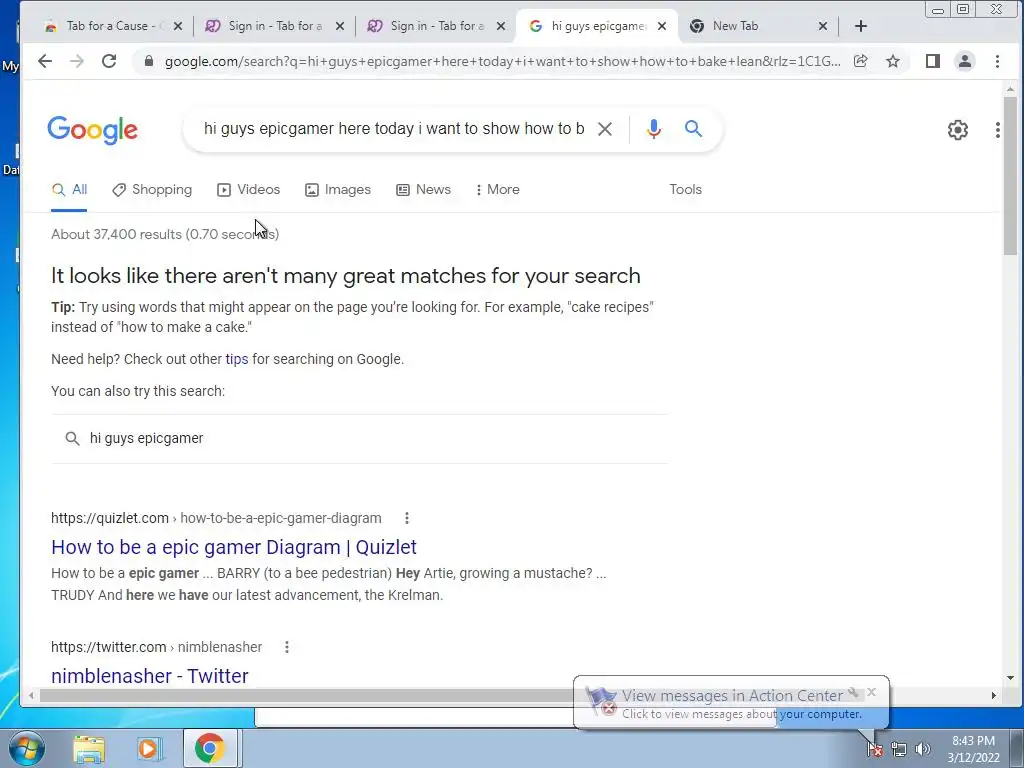The width and height of the screenshot is (1024, 768).
Task: Switch to News results
Action: (424, 190)
